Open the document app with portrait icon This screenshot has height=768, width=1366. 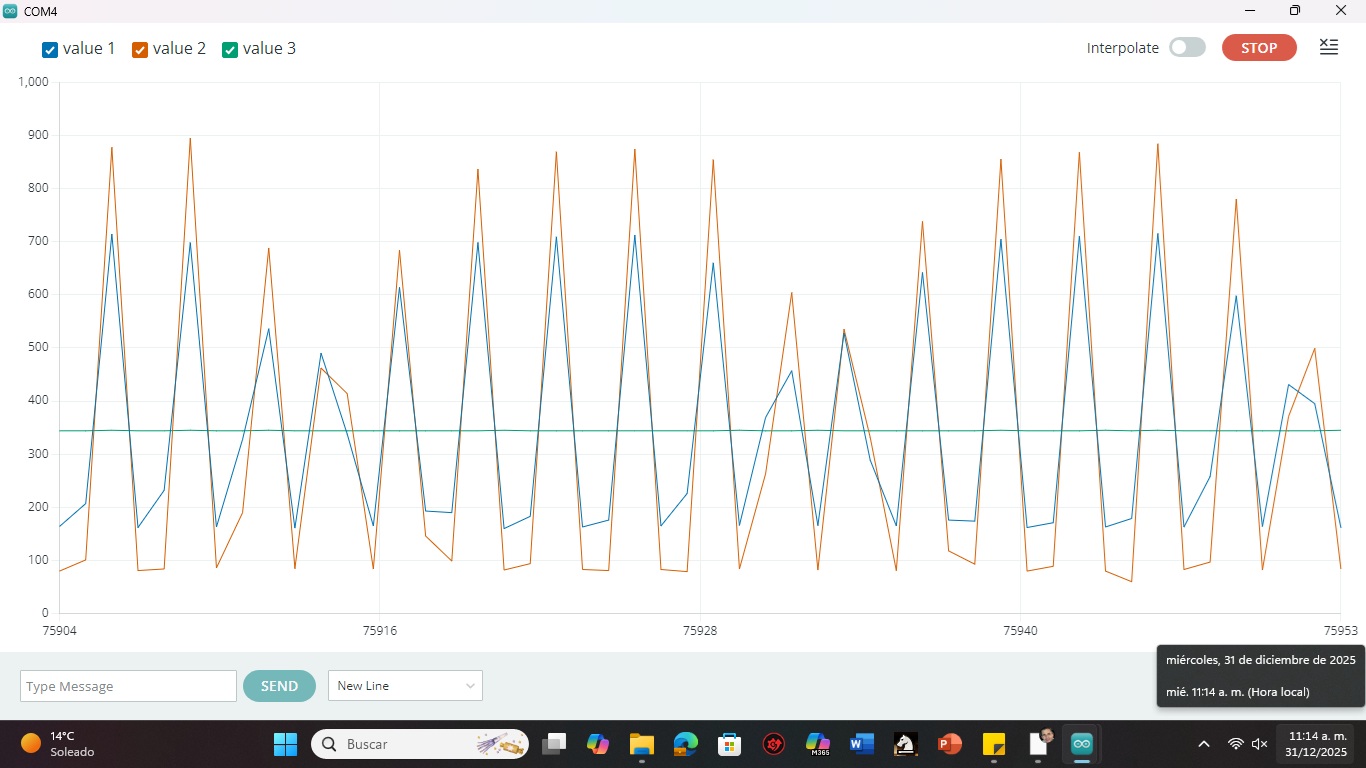click(x=1041, y=743)
